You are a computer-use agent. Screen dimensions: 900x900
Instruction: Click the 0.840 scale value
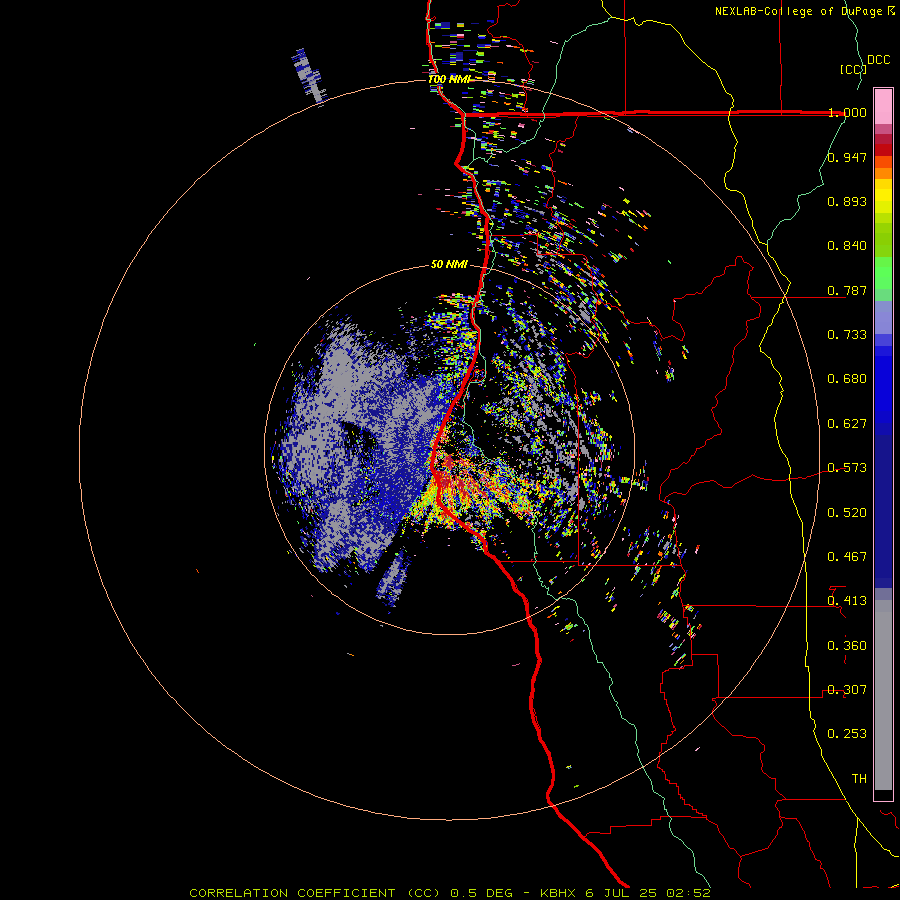(847, 246)
